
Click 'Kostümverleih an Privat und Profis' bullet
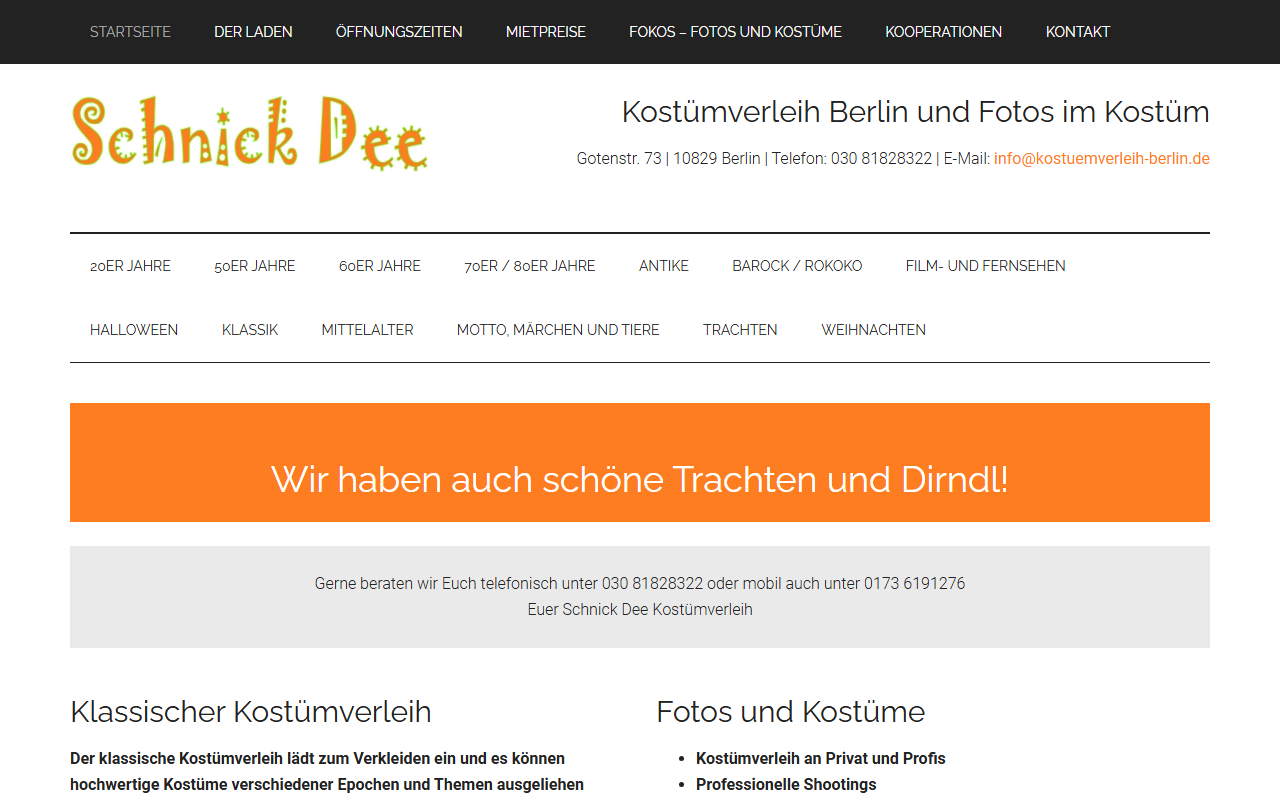point(821,759)
